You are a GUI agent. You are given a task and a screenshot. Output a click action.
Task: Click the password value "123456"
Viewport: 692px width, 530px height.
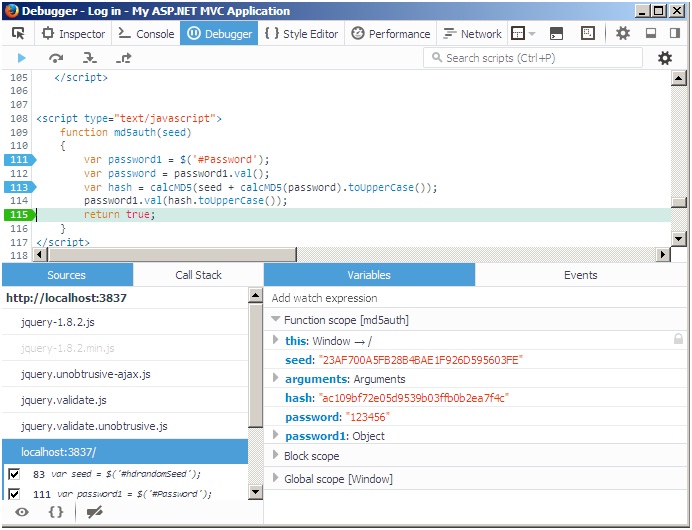tap(368, 417)
